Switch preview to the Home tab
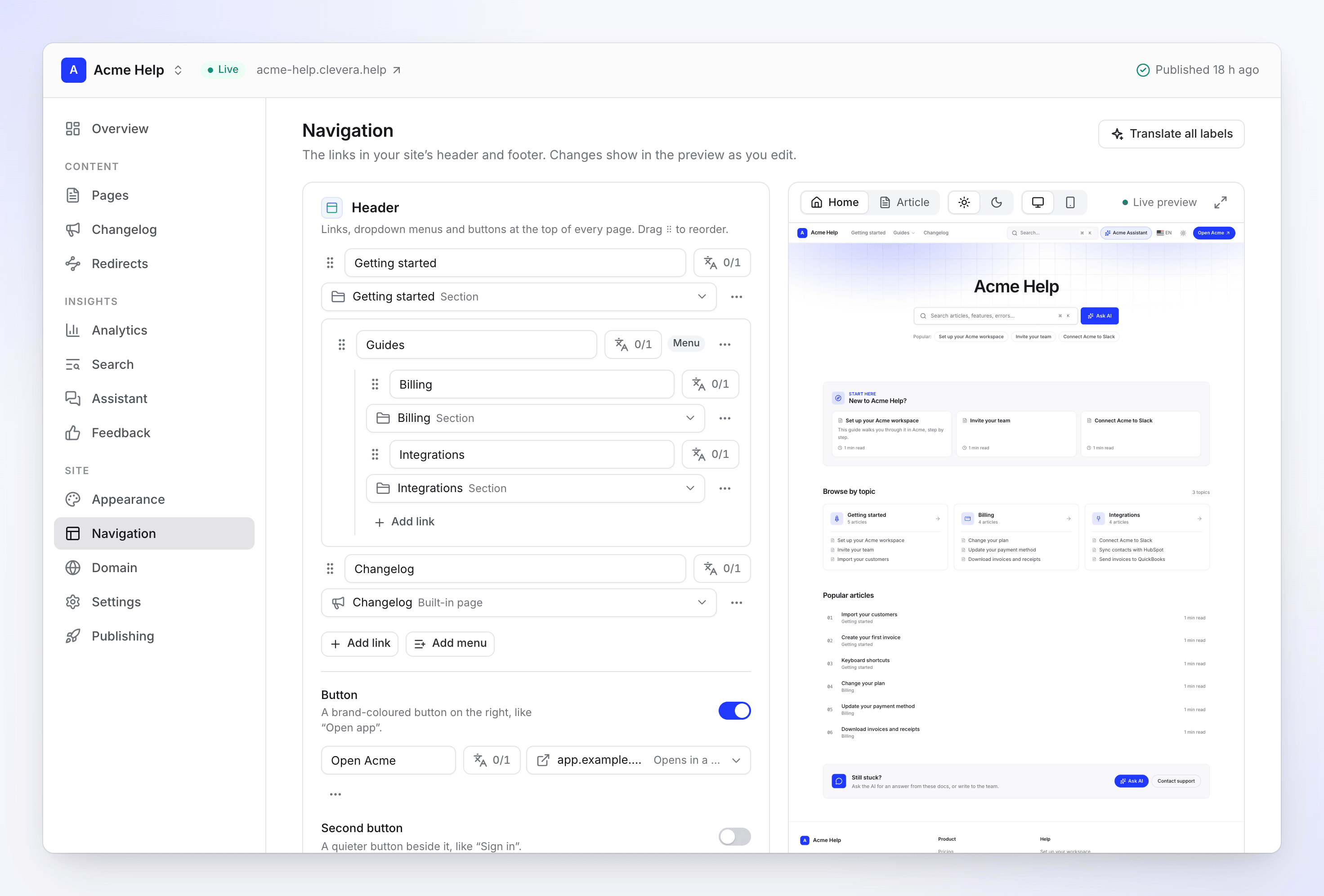The height and width of the screenshot is (896, 1324). click(835, 202)
